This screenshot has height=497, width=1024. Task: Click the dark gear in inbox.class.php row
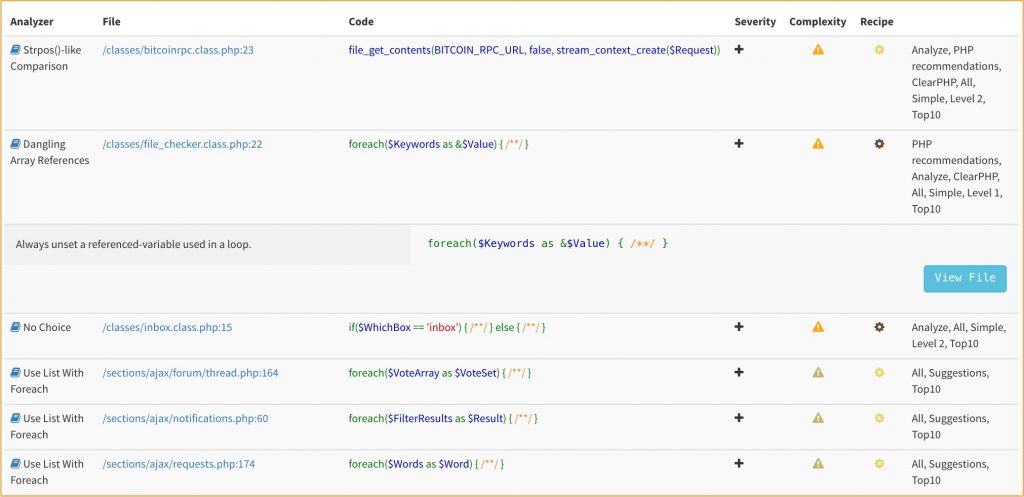point(879,327)
